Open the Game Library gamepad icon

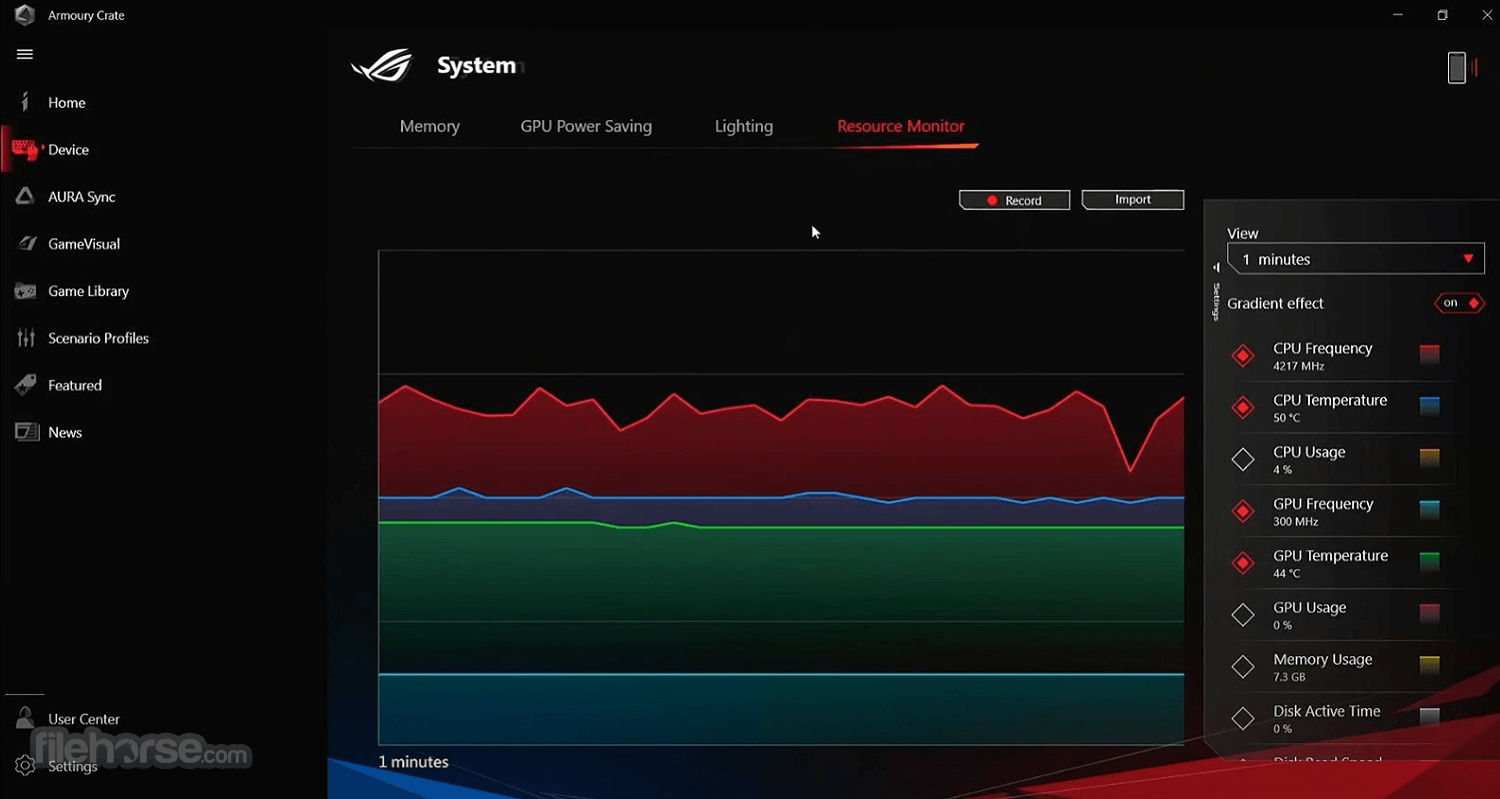pyautogui.click(x=25, y=291)
